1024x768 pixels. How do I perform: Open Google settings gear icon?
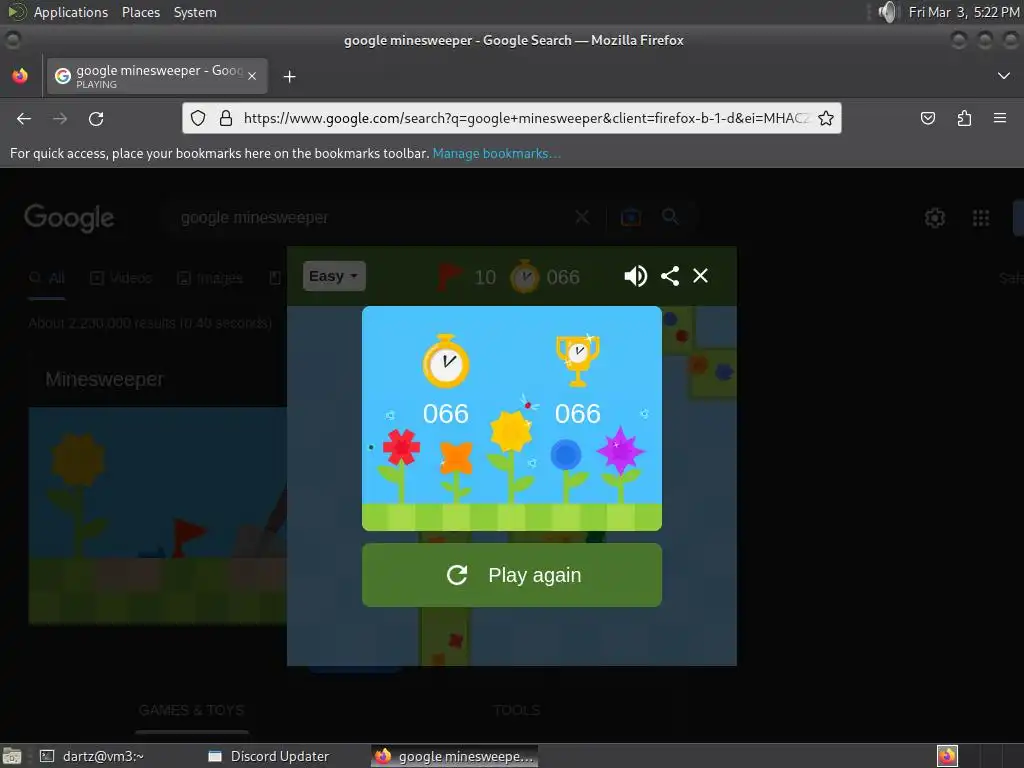[935, 217]
